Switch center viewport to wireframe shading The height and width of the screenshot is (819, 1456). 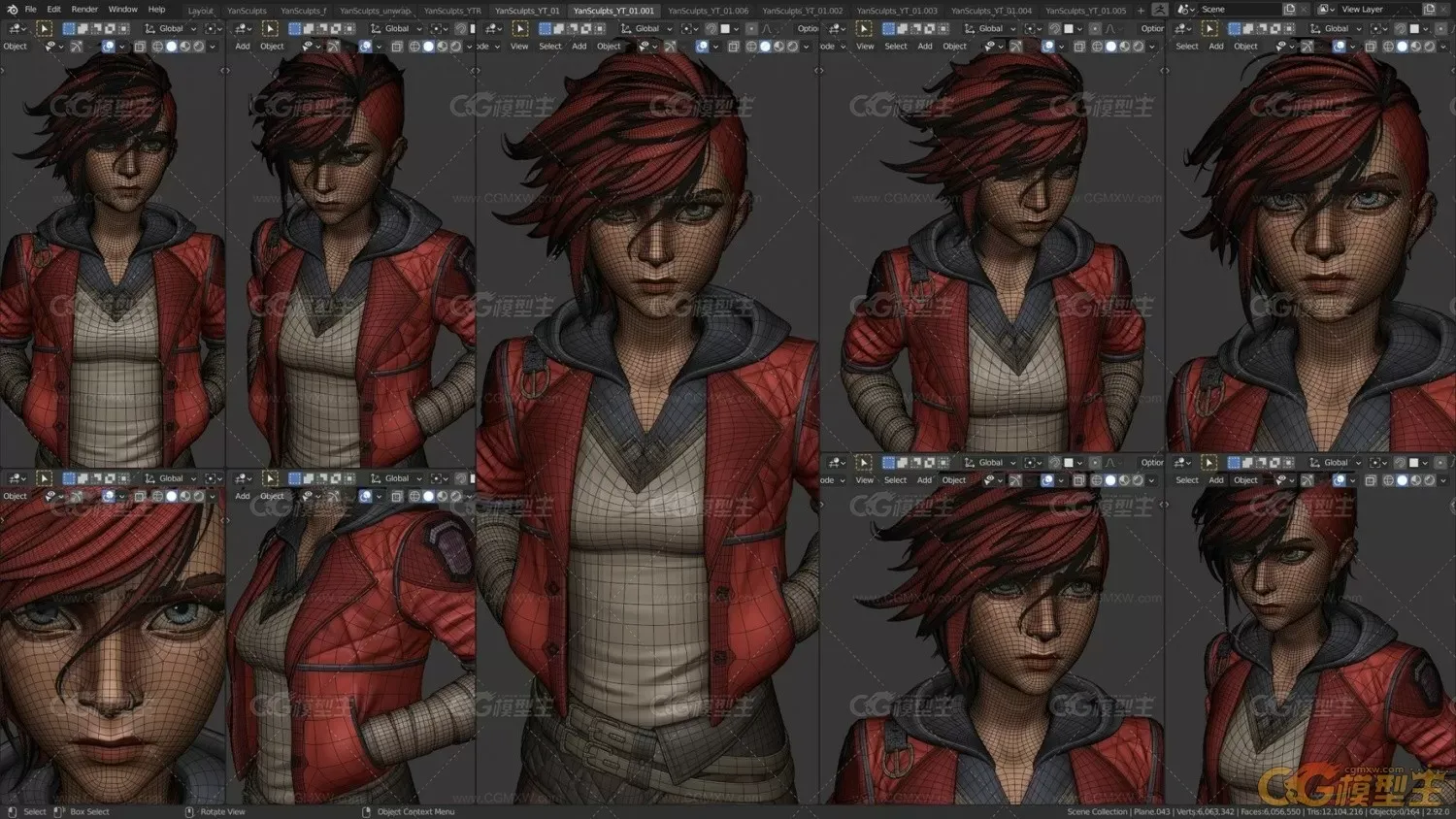tap(751, 46)
